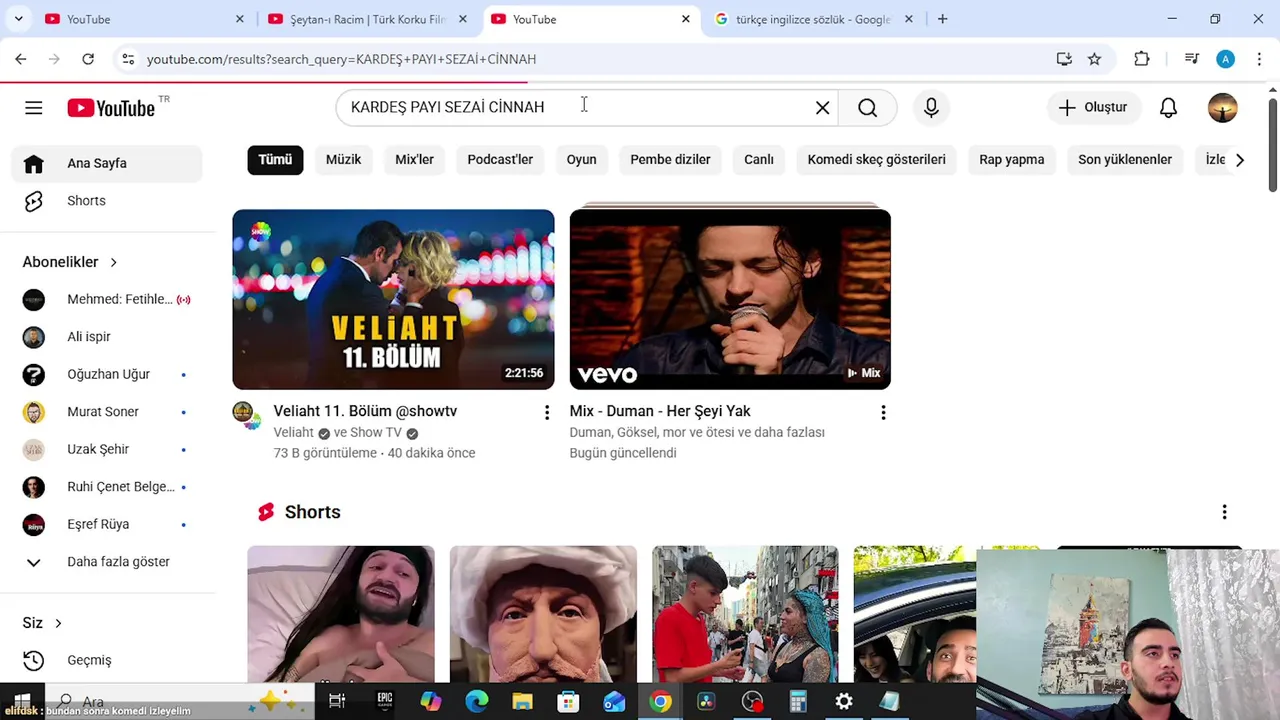Play the Veliaht 11. Bölüm thumbnail
1280x720 pixels.
pyautogui.click(x=393, y=299)
